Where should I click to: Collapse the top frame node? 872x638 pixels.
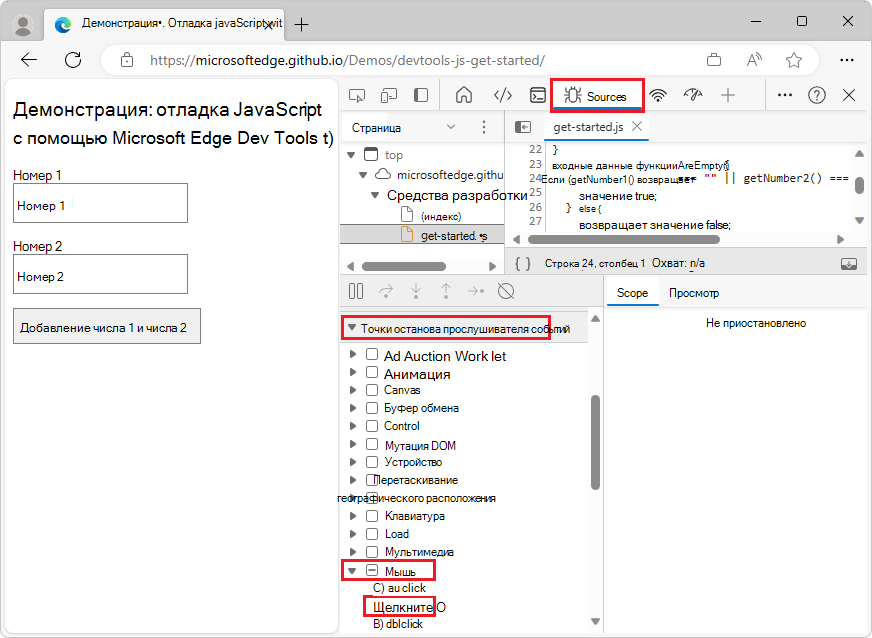coord(351,155)
